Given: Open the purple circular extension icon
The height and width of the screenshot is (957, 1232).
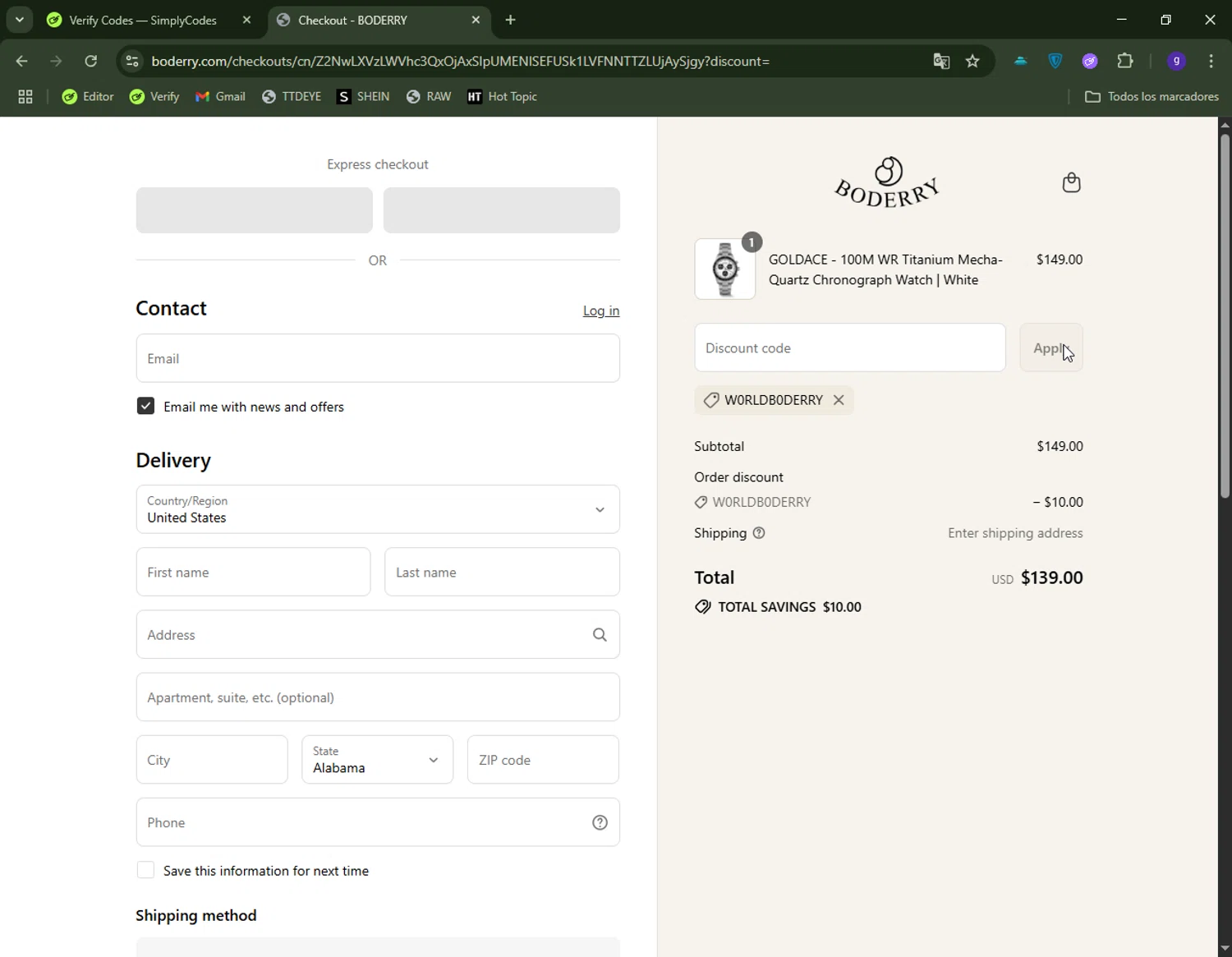Looking at the screenshot, I should (x=1090, y=61).
